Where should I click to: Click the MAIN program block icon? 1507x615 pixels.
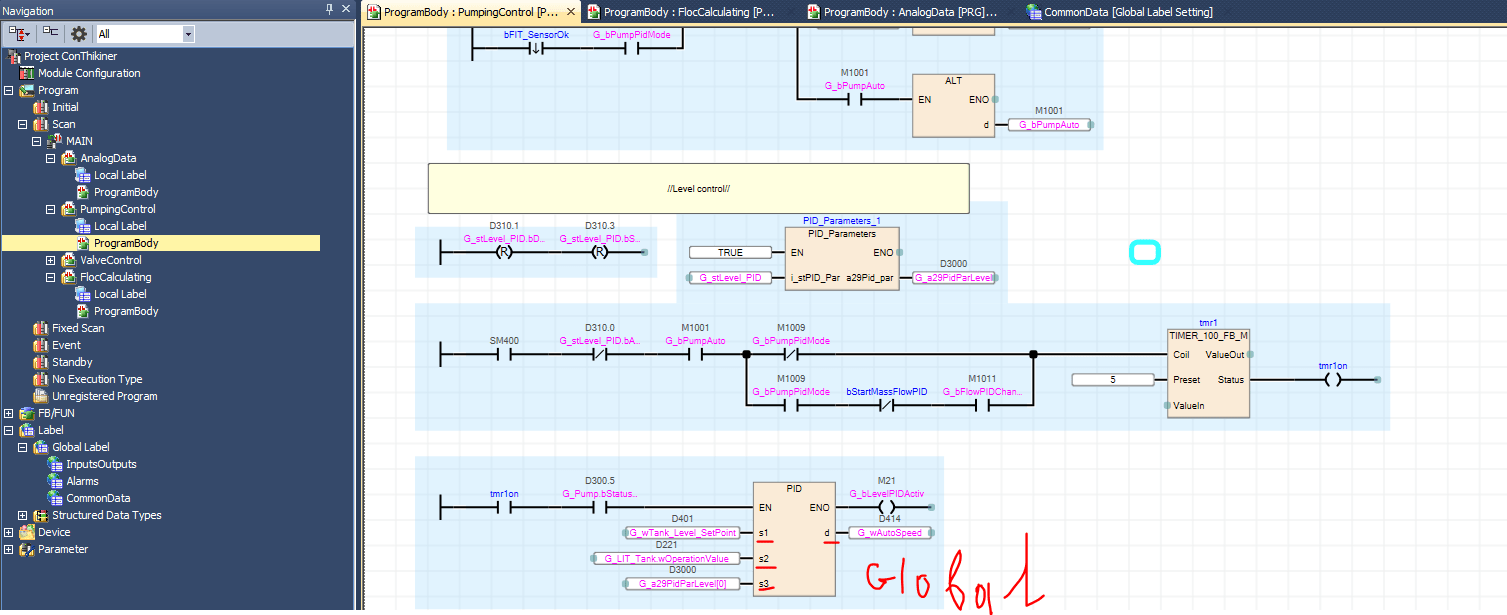coord(54,141)
